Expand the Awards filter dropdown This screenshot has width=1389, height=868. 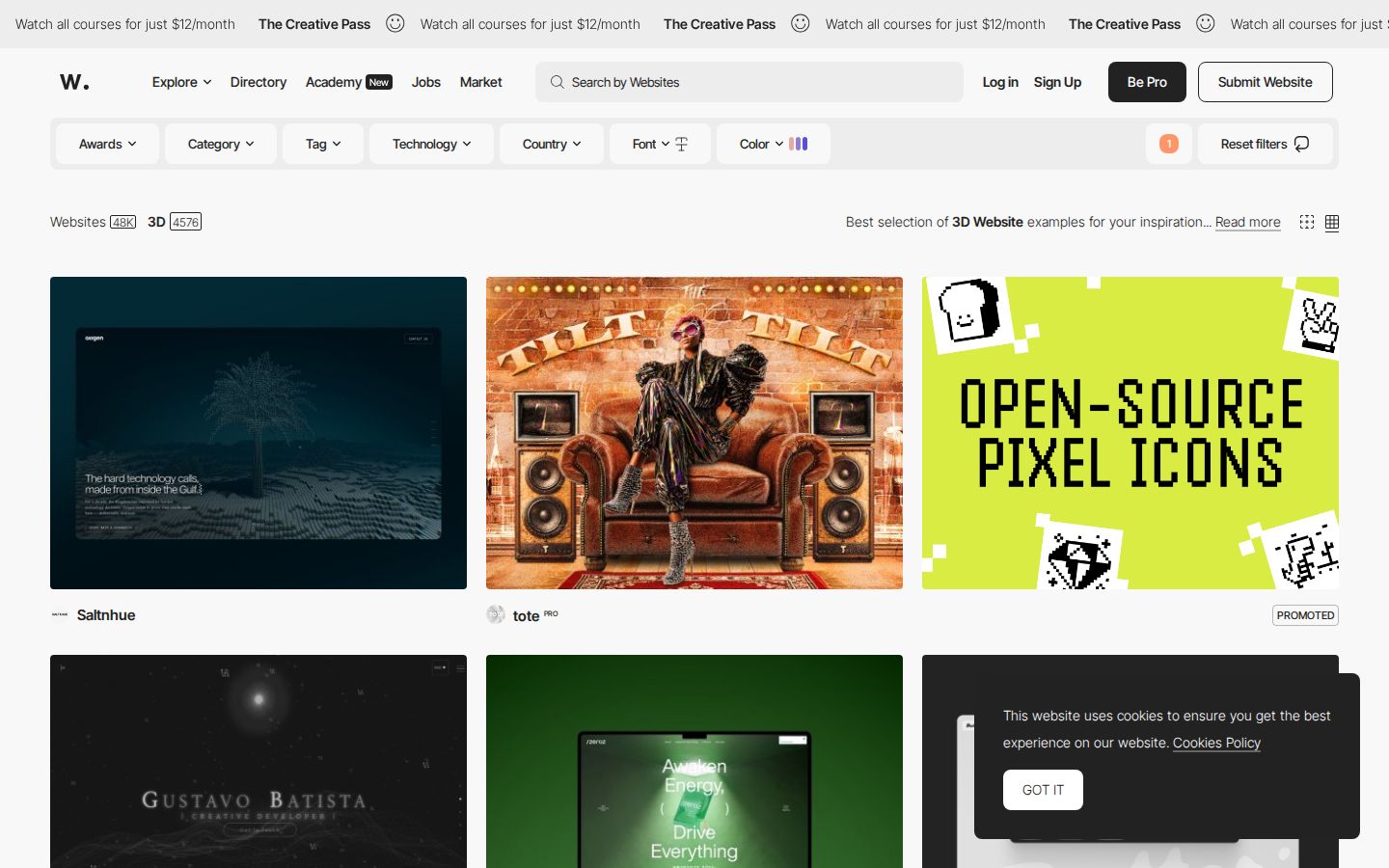(107, 144)
